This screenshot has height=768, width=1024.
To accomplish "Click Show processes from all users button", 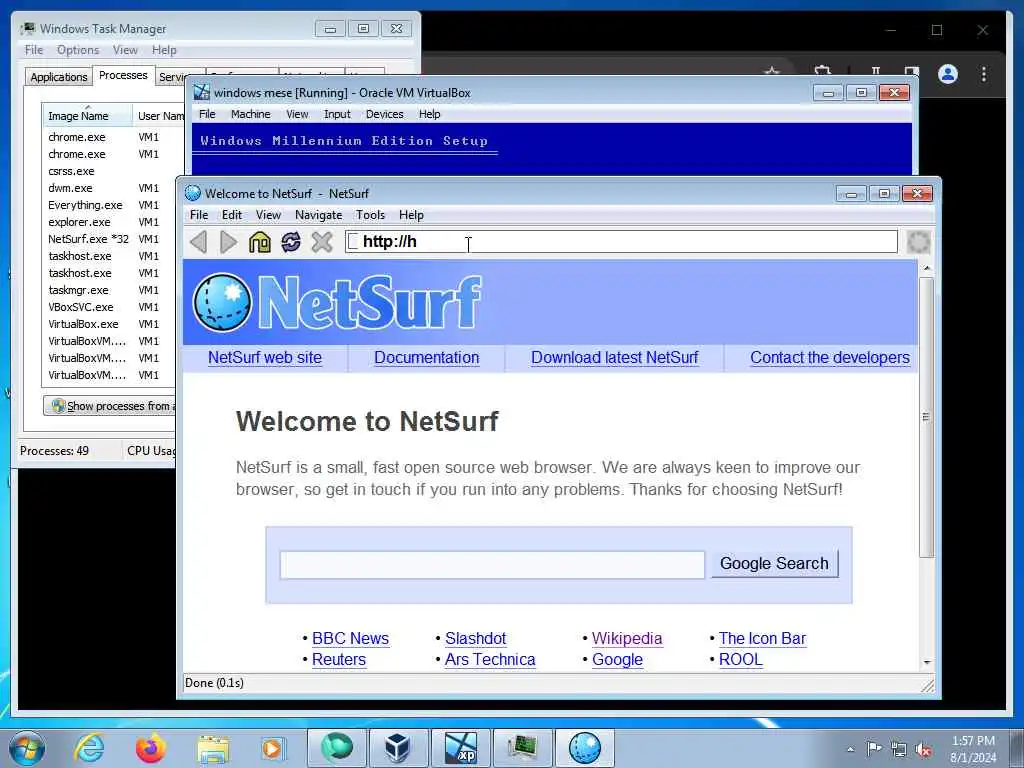I will [x=111, y=406].
